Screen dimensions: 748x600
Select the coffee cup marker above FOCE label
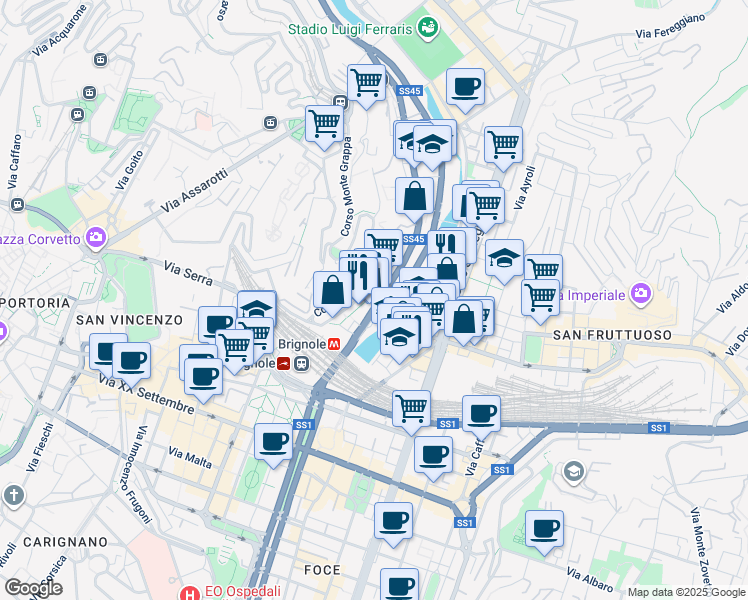[x=393, y=520]
